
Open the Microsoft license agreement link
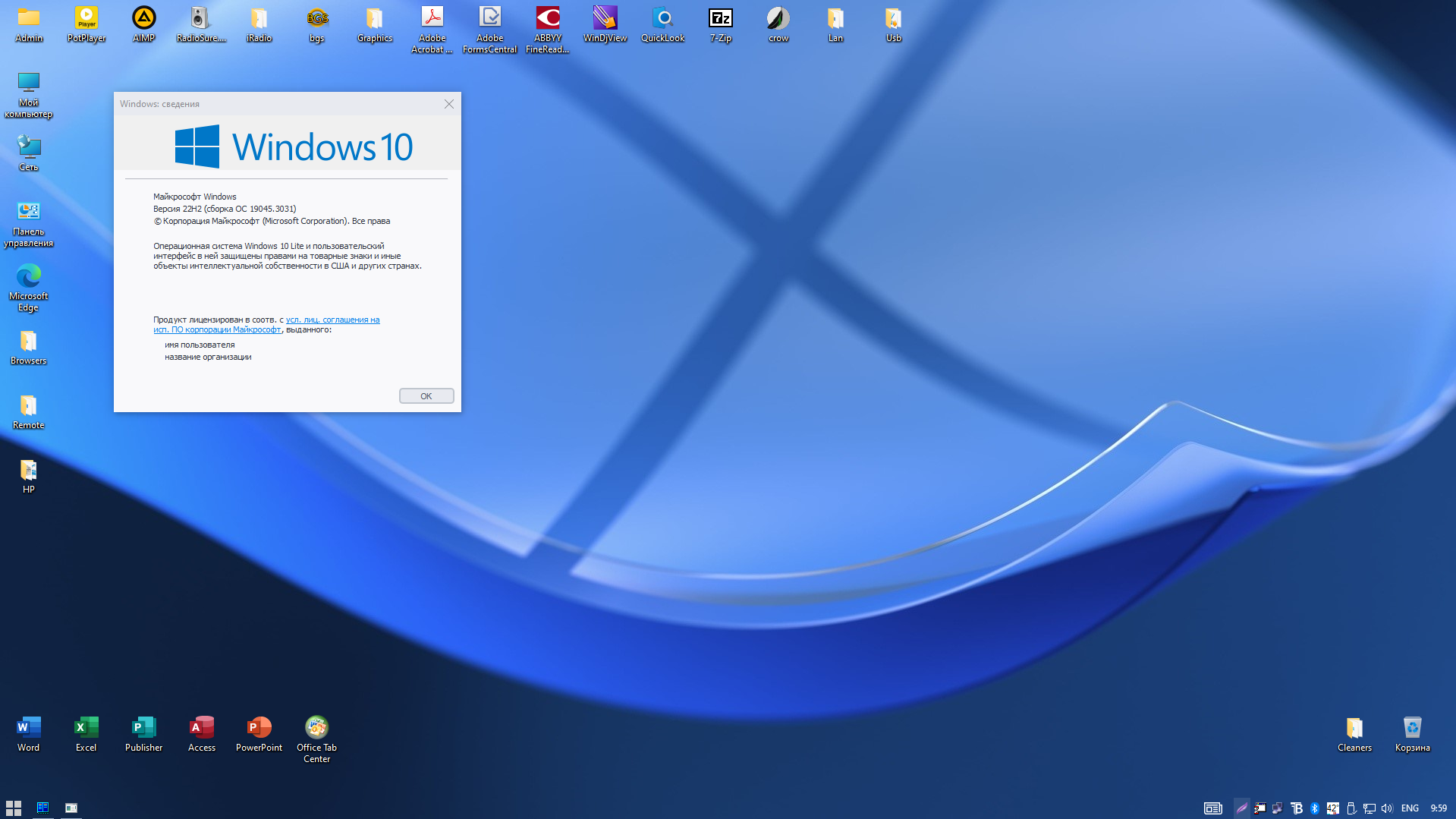tap(332, 320)
